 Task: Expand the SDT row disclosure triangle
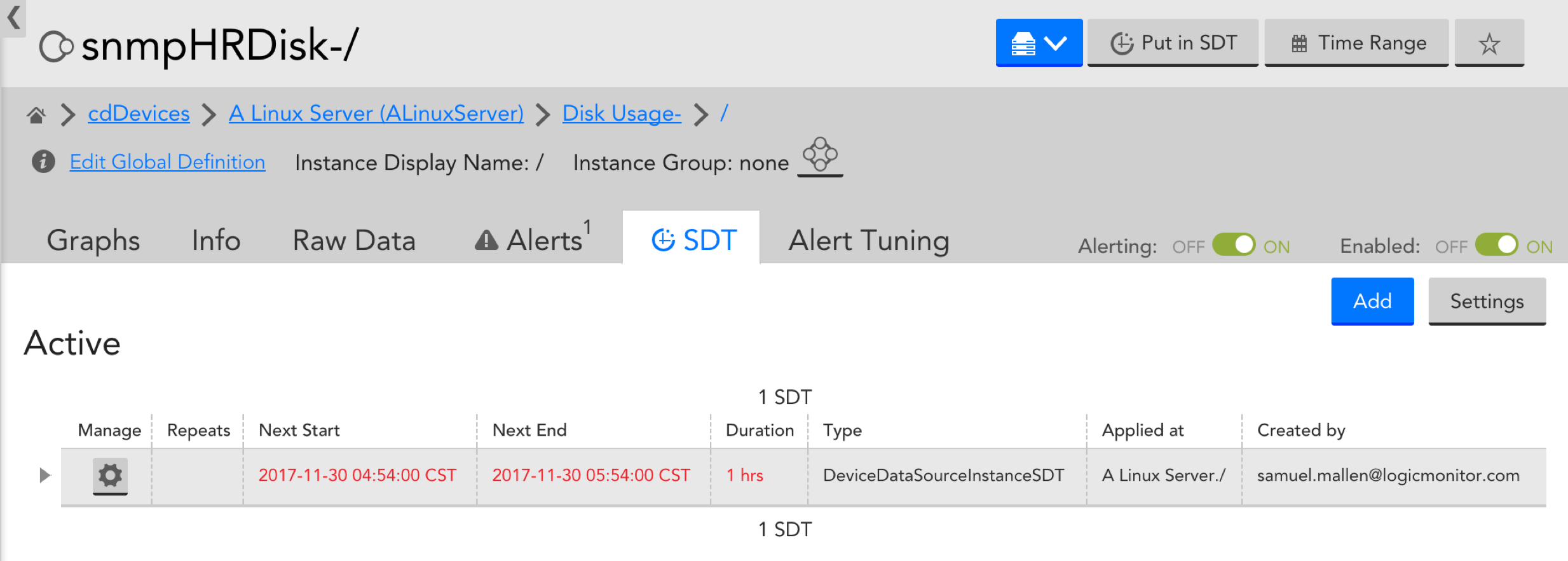(x=44, y=475)
